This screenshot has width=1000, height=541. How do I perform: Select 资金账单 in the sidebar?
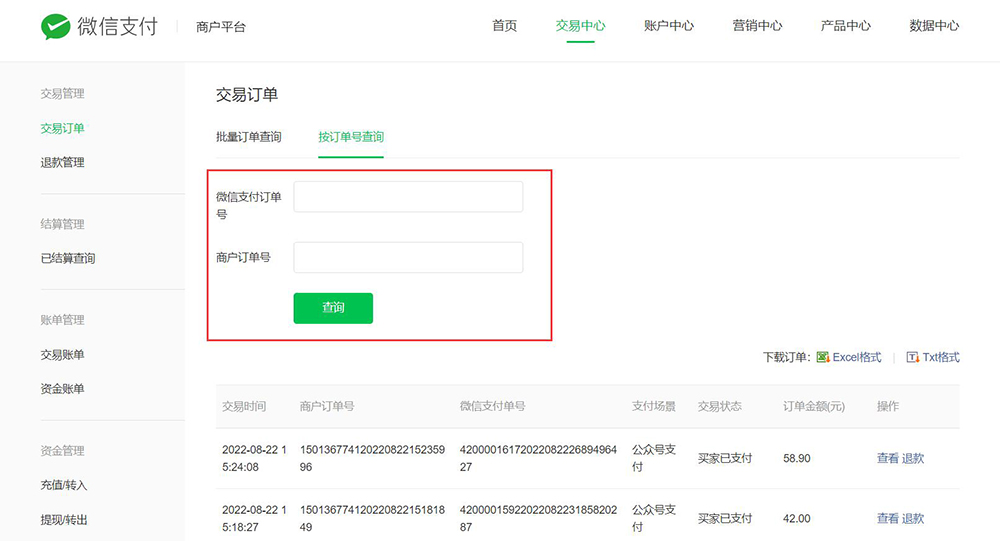62,389
